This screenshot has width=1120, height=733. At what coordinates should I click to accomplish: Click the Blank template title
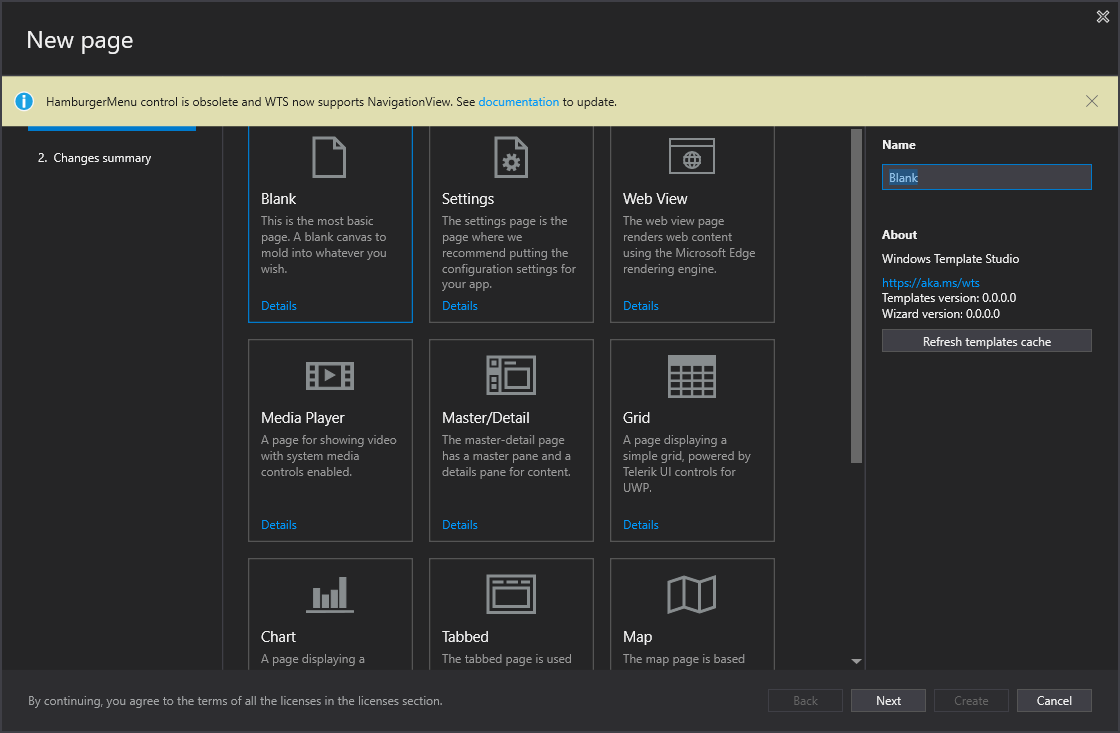[278, 199]
